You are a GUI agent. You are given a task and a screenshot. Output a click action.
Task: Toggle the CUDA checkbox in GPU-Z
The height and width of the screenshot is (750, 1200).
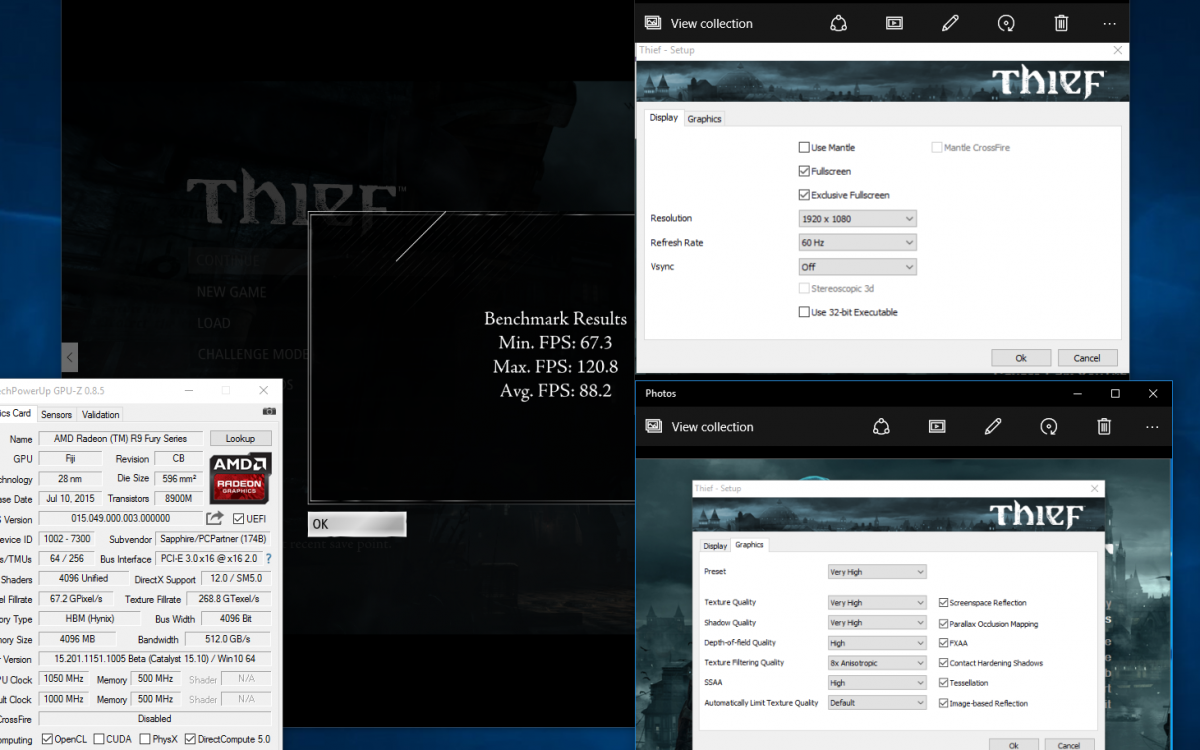pos(99,739)
